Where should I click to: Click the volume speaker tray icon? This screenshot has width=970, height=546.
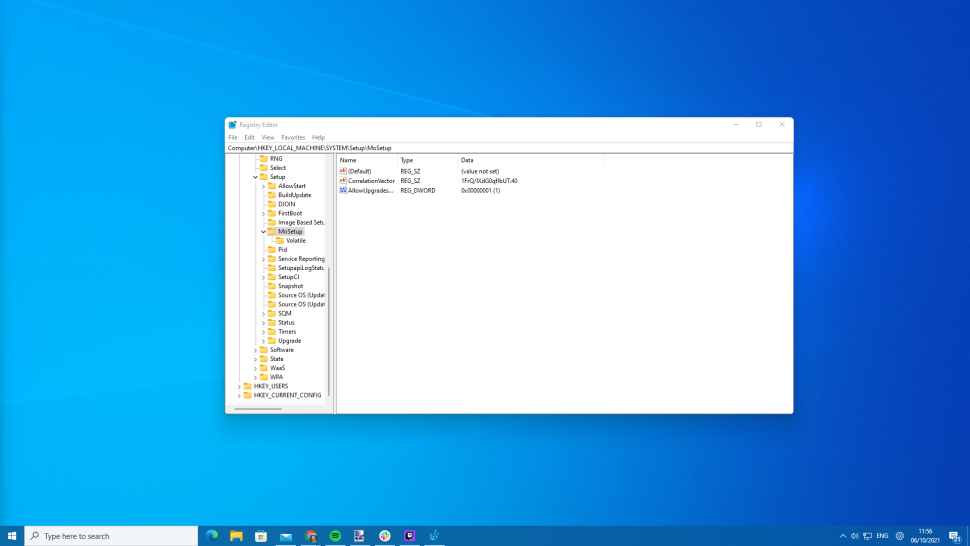click(x=854, y=536)
